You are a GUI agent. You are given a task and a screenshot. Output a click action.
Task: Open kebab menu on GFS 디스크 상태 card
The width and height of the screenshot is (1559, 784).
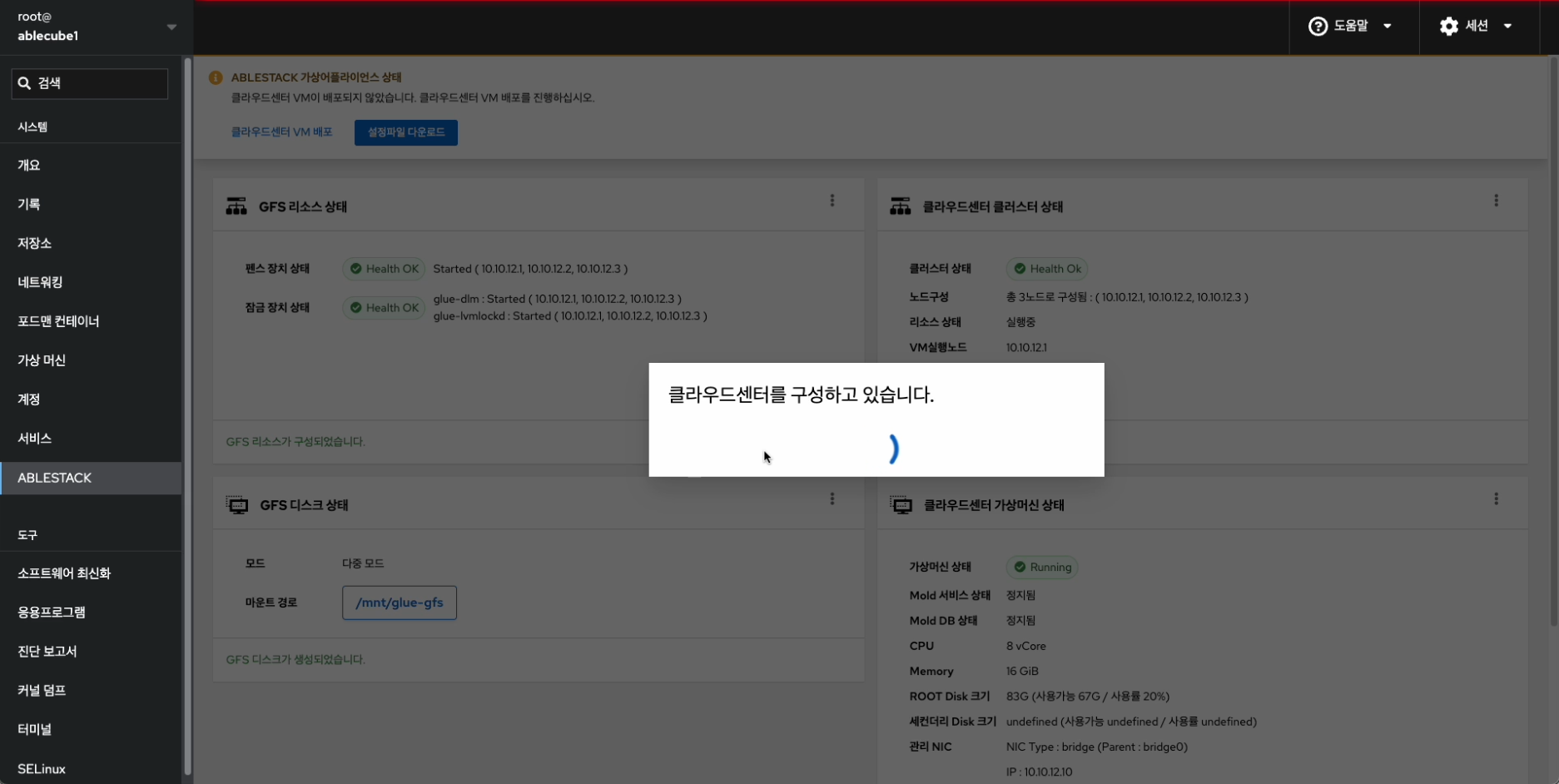832,499
